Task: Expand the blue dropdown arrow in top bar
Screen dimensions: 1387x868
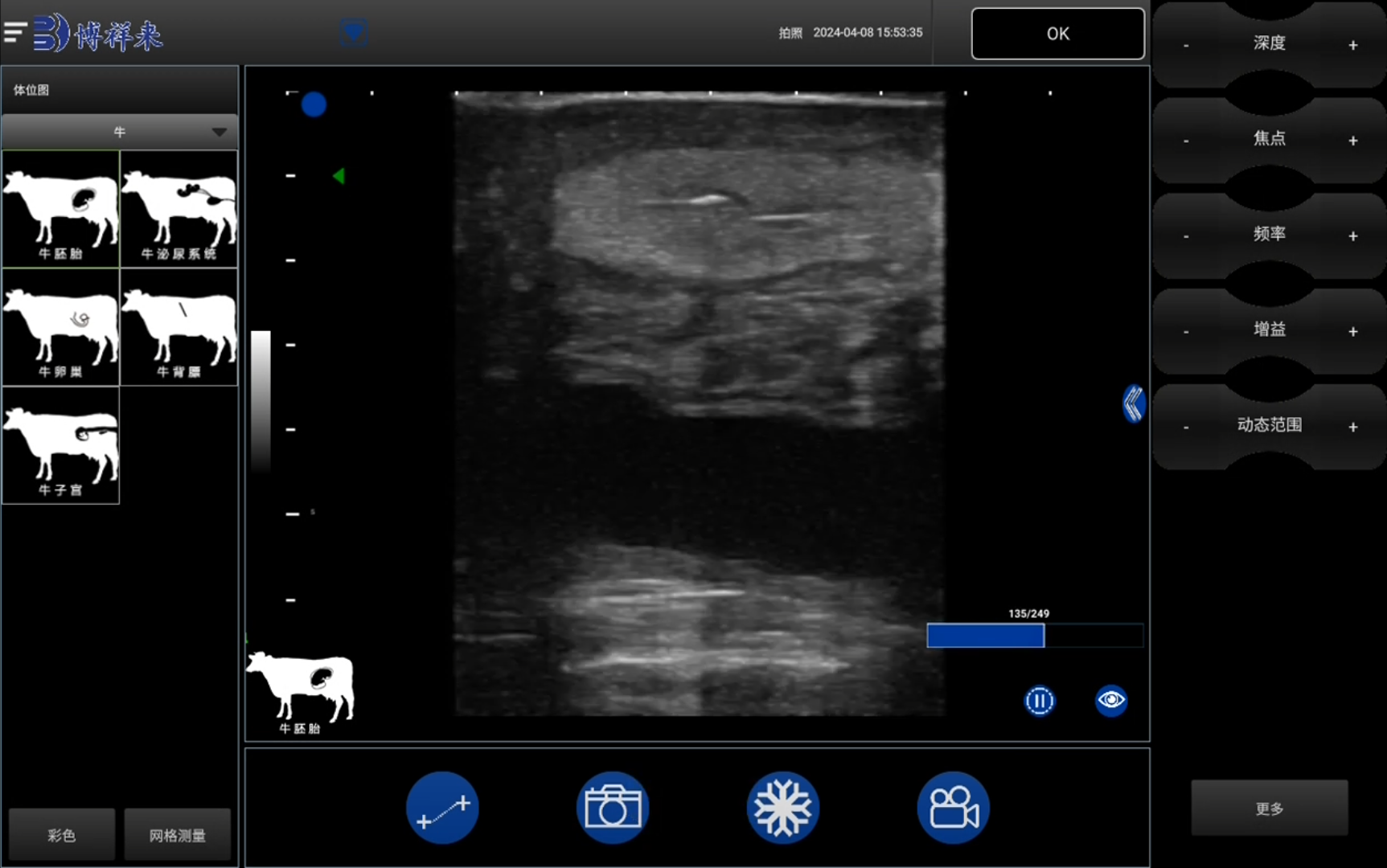Action: [353, 32]
